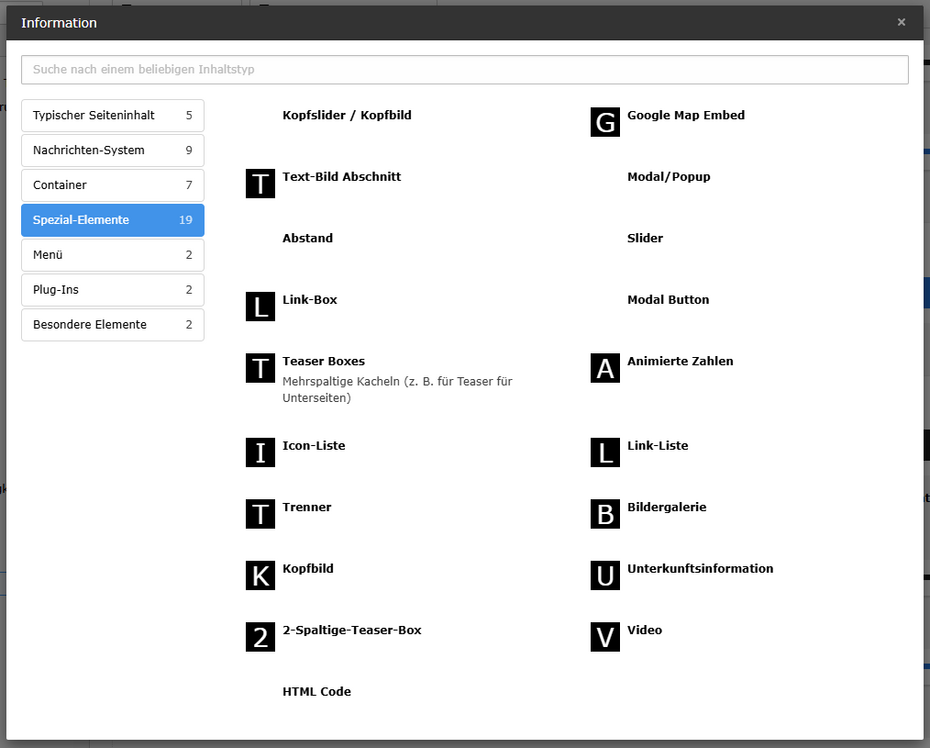This screenshot has height=748, width=930.
Task: Click the Google Map Embed 'G' icon
Action: point(605,122)
